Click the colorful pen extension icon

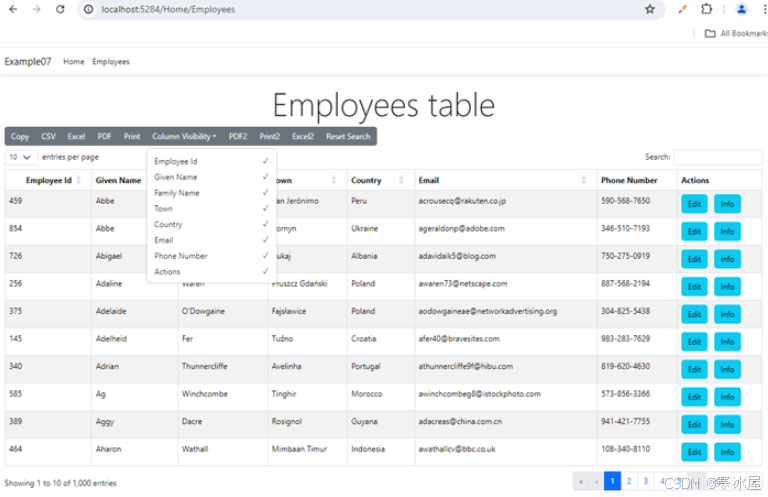[682, 9]
